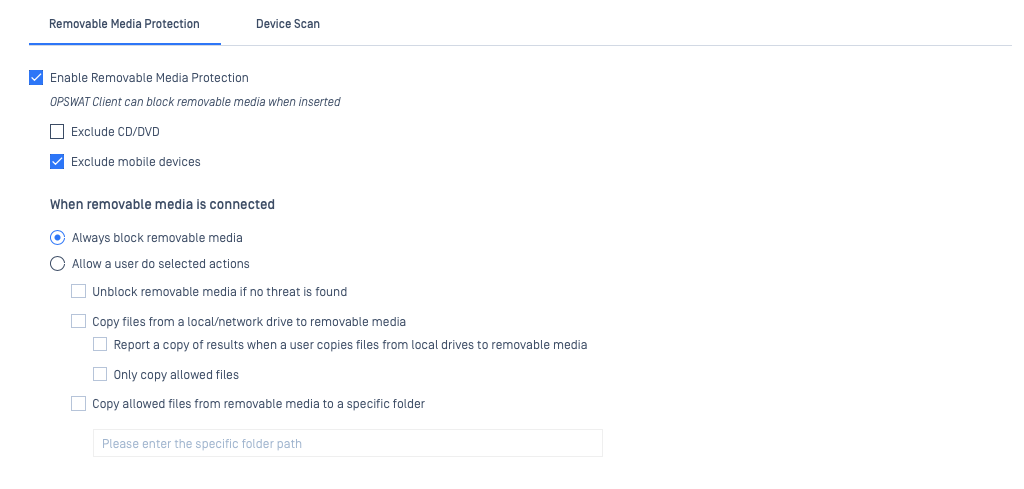Viewport: 1024px width, 489px height.
Task: Uncheck Enable Removable Media Protection checkbox
Action: pyautogui.click(x=36, y=78)
